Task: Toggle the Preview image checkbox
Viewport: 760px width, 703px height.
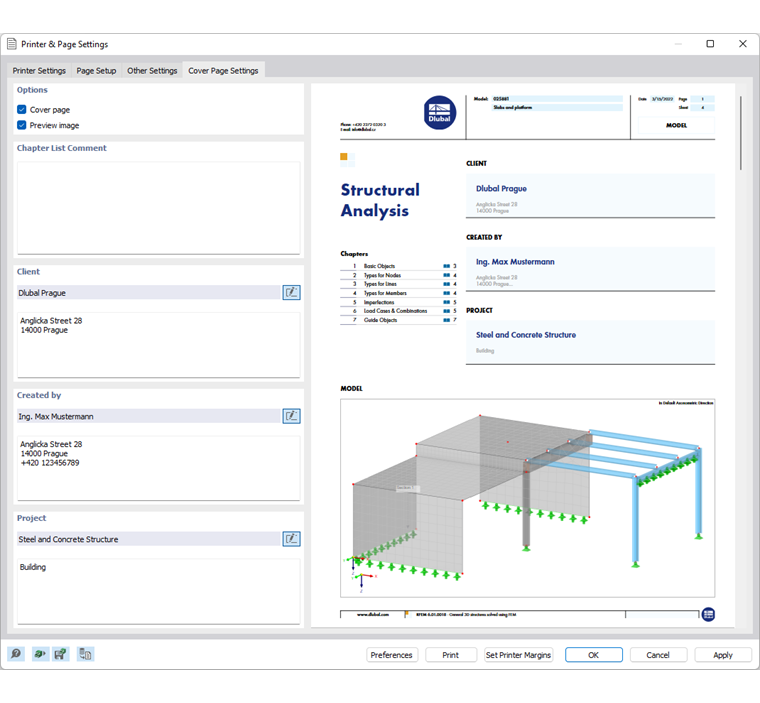Action: point(21,125)
